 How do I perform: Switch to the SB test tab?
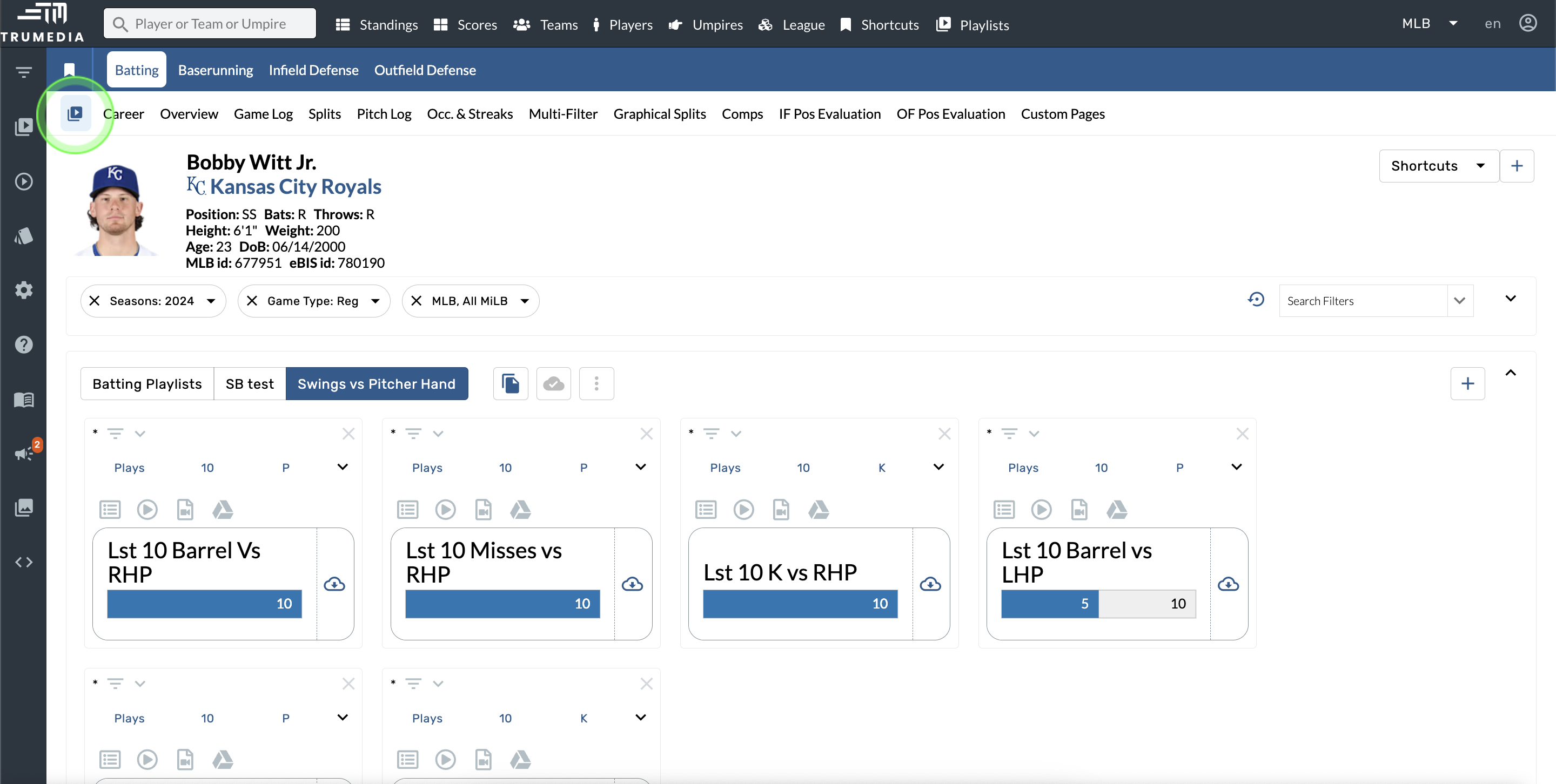250,384
